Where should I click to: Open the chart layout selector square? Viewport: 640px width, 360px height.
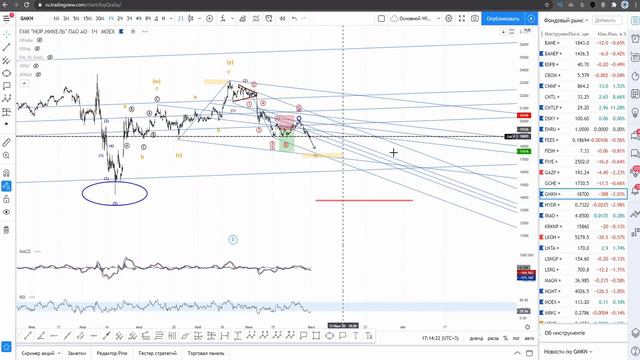point(381,18)
